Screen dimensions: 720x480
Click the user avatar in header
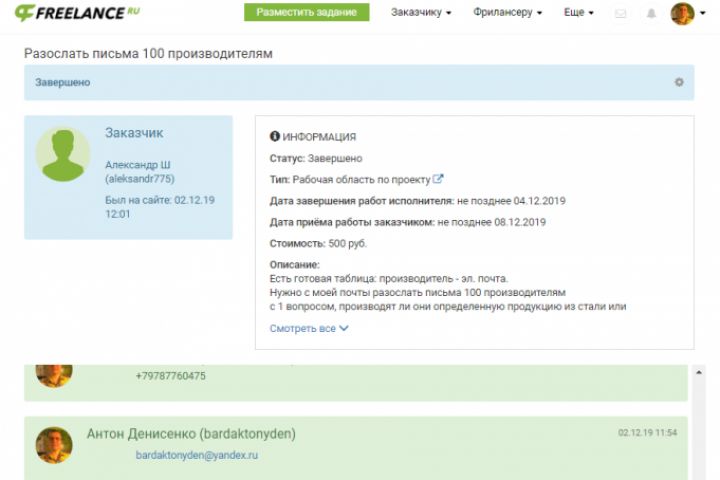pyautogui.click(x=682, y=13)
